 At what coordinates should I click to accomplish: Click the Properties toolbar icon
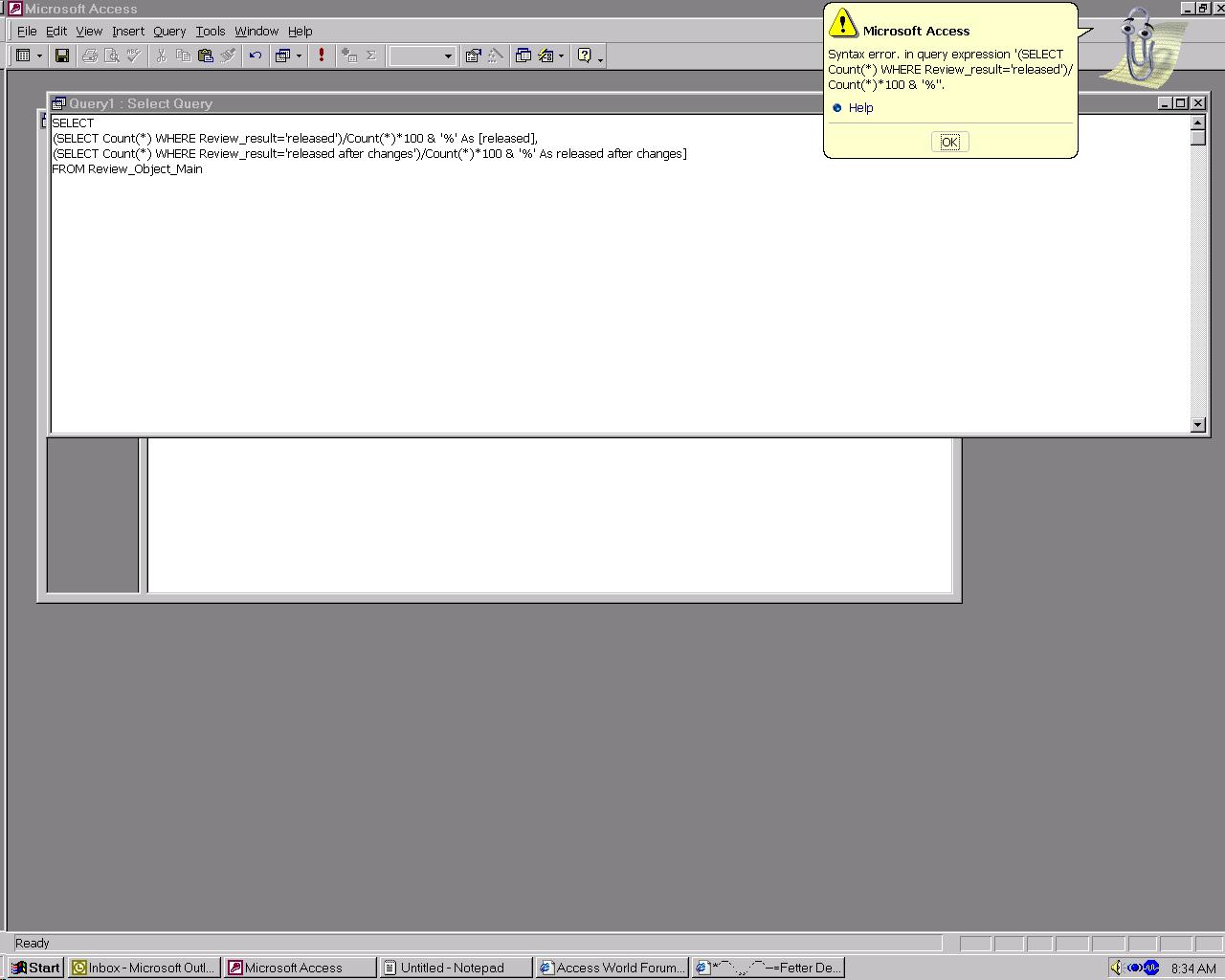click(473, 56)
